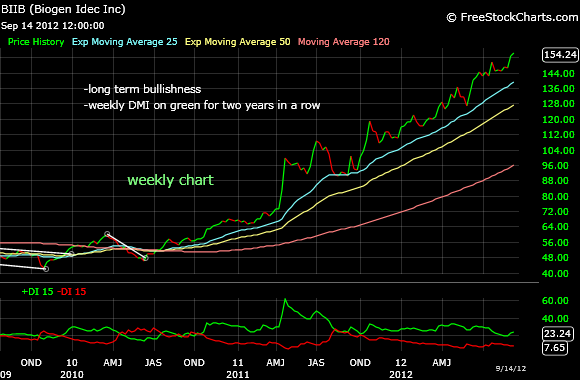Select the Moving Average 120 legend
The image size is (580, 380).
[x=344, y=42]
